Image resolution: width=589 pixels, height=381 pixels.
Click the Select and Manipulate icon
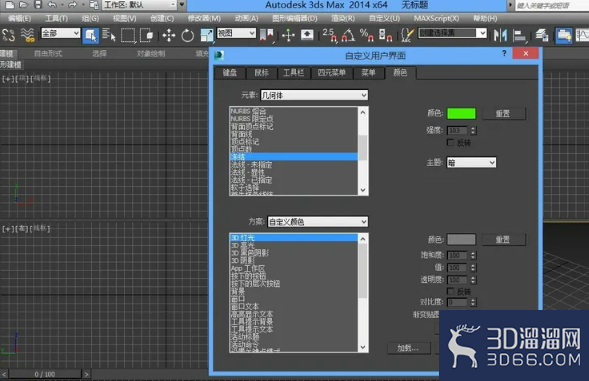click(288, 35)
